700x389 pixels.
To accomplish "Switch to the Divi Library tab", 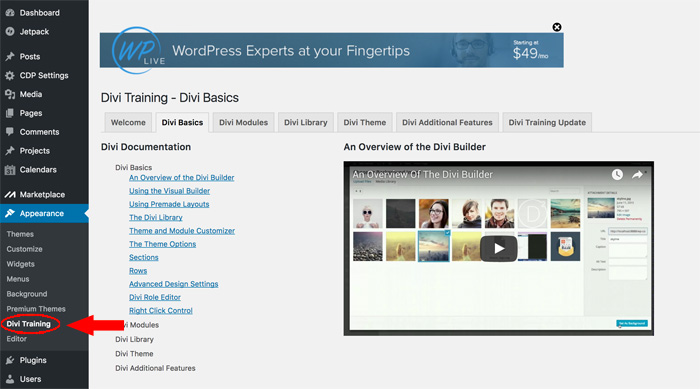I will 306,122.
